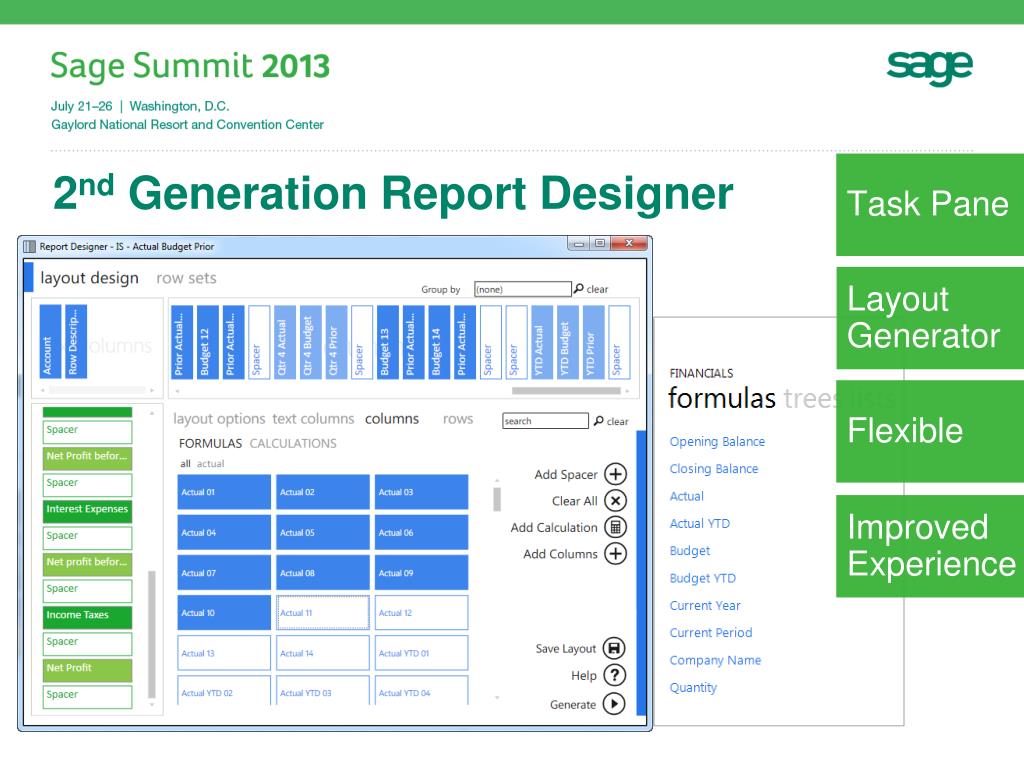
Task: Select the Account column block
Action: click(x=50, y=342)
